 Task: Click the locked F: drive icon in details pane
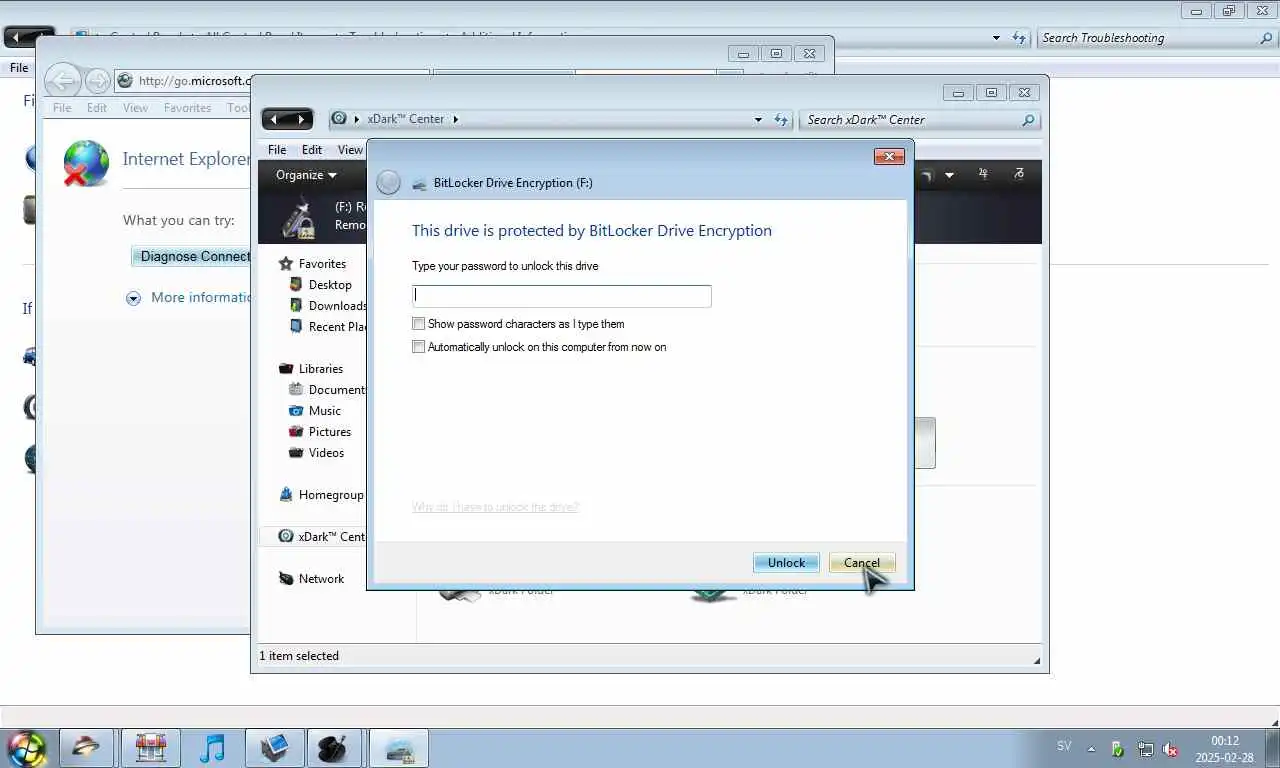(299, 217)
